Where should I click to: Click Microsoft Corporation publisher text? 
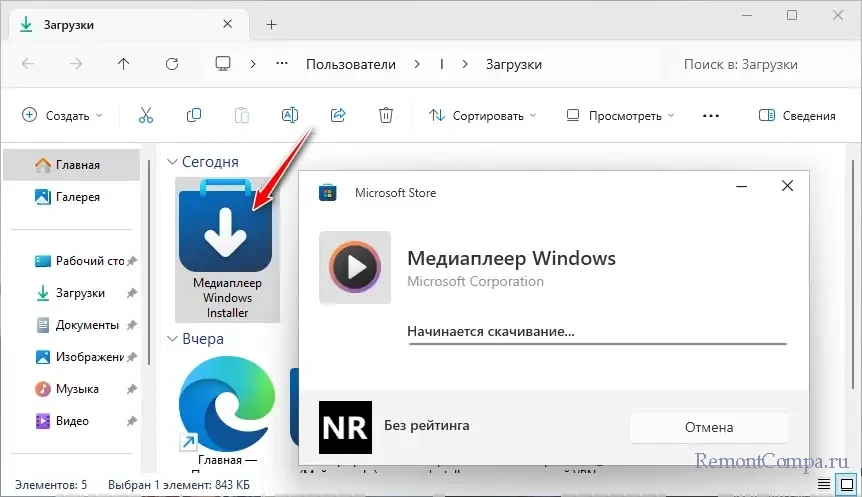[475, 281]
